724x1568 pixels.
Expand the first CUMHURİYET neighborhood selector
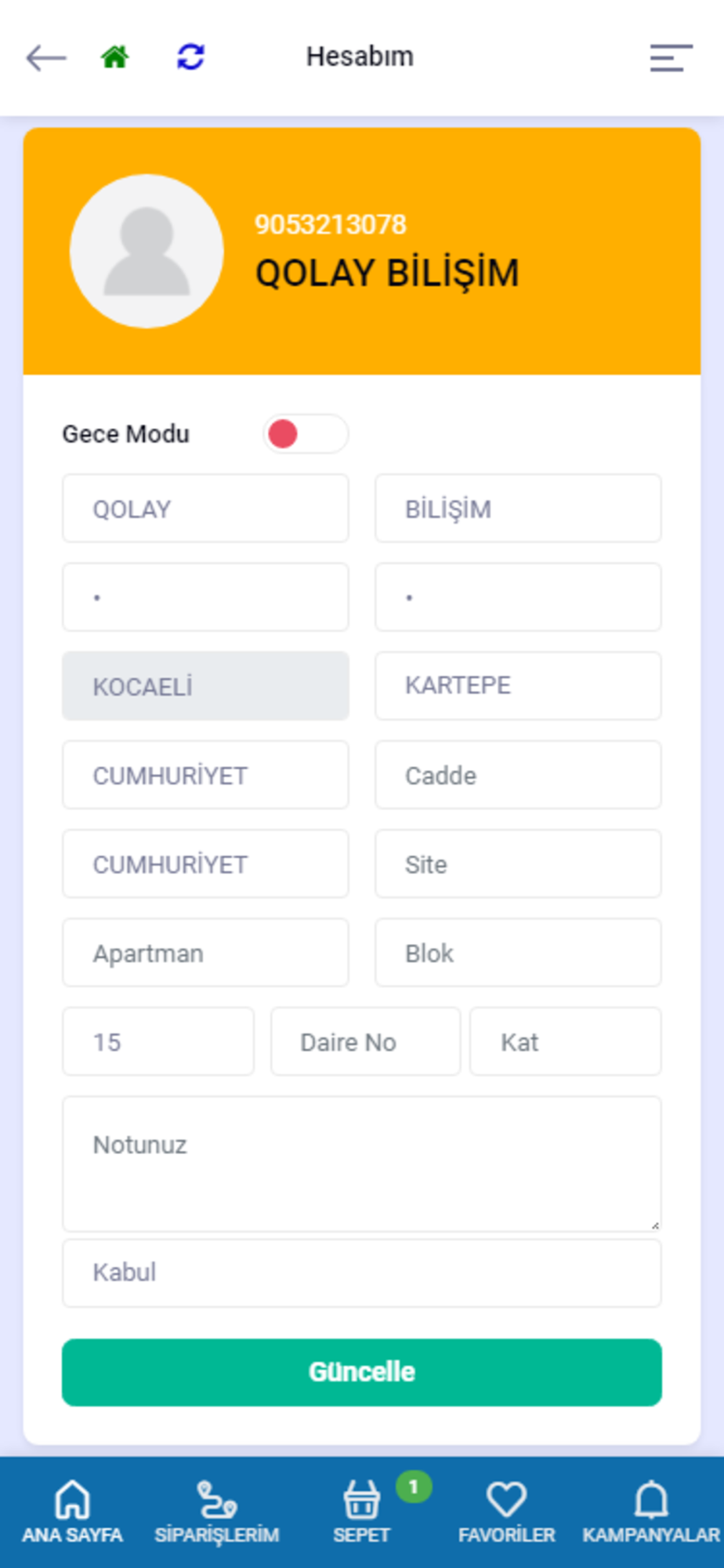[x=205, y=775]
